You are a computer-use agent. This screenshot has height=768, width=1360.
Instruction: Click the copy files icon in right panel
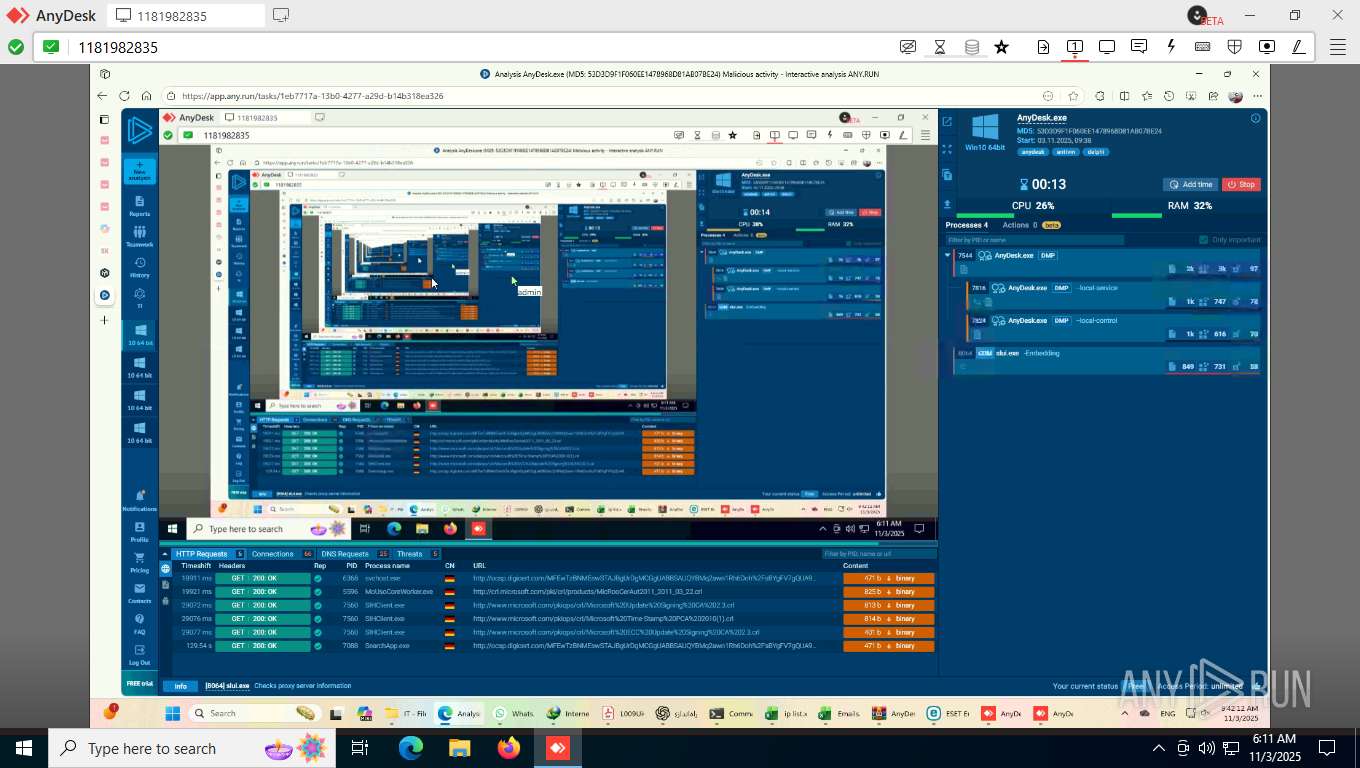tap(947, 175)
